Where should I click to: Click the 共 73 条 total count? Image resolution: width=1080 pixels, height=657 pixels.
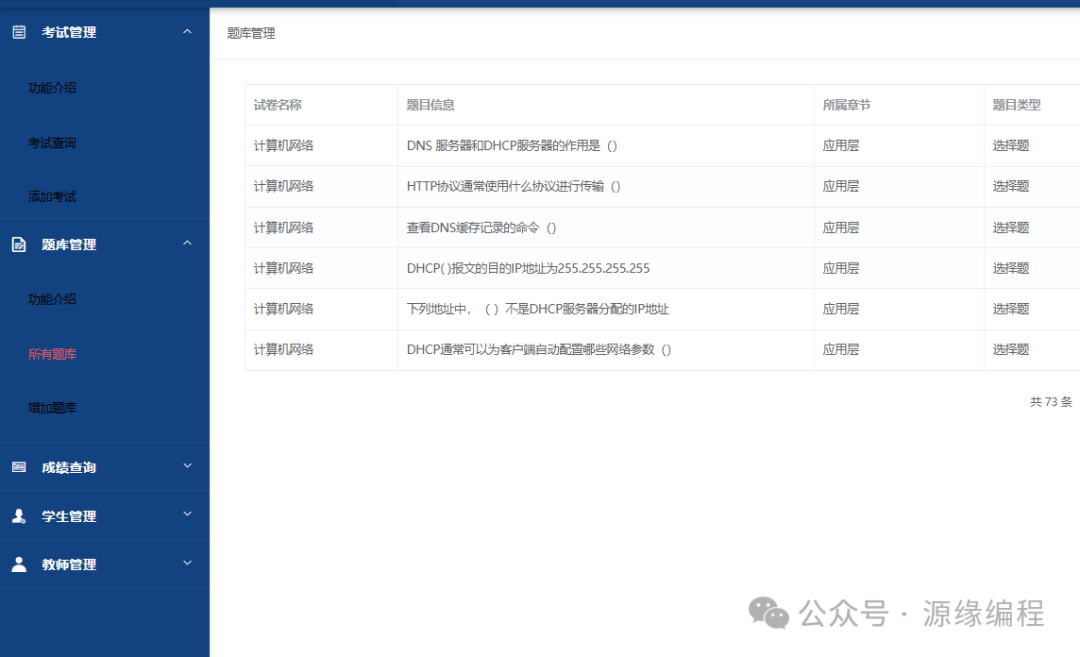coord(1051,402)
